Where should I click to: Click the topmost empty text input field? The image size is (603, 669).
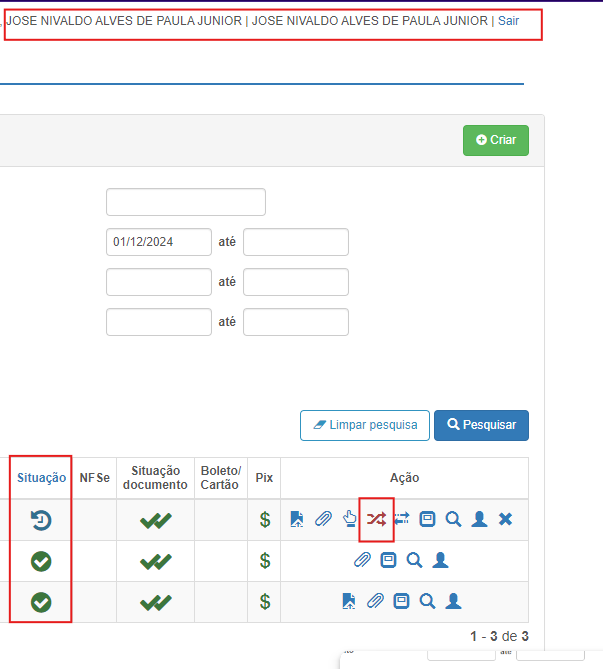click(x=185, y=202)
